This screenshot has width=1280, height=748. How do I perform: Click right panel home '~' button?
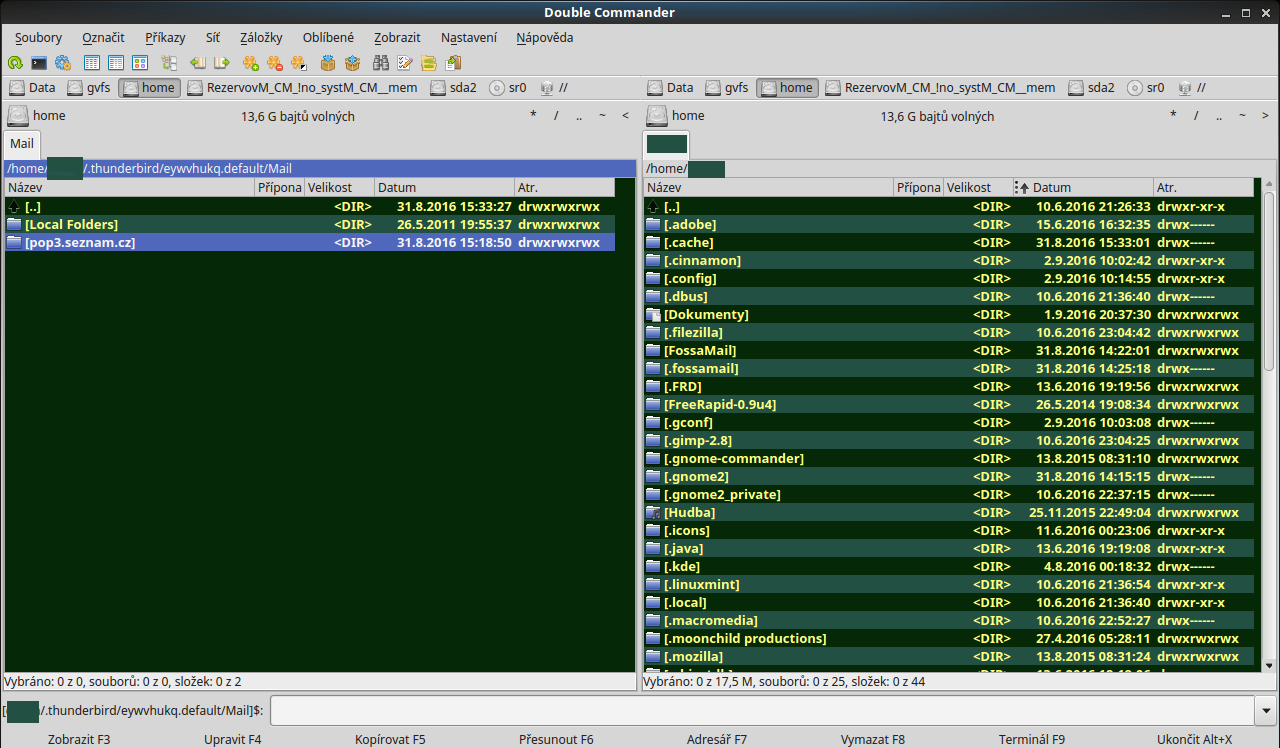click(1241, 116)
